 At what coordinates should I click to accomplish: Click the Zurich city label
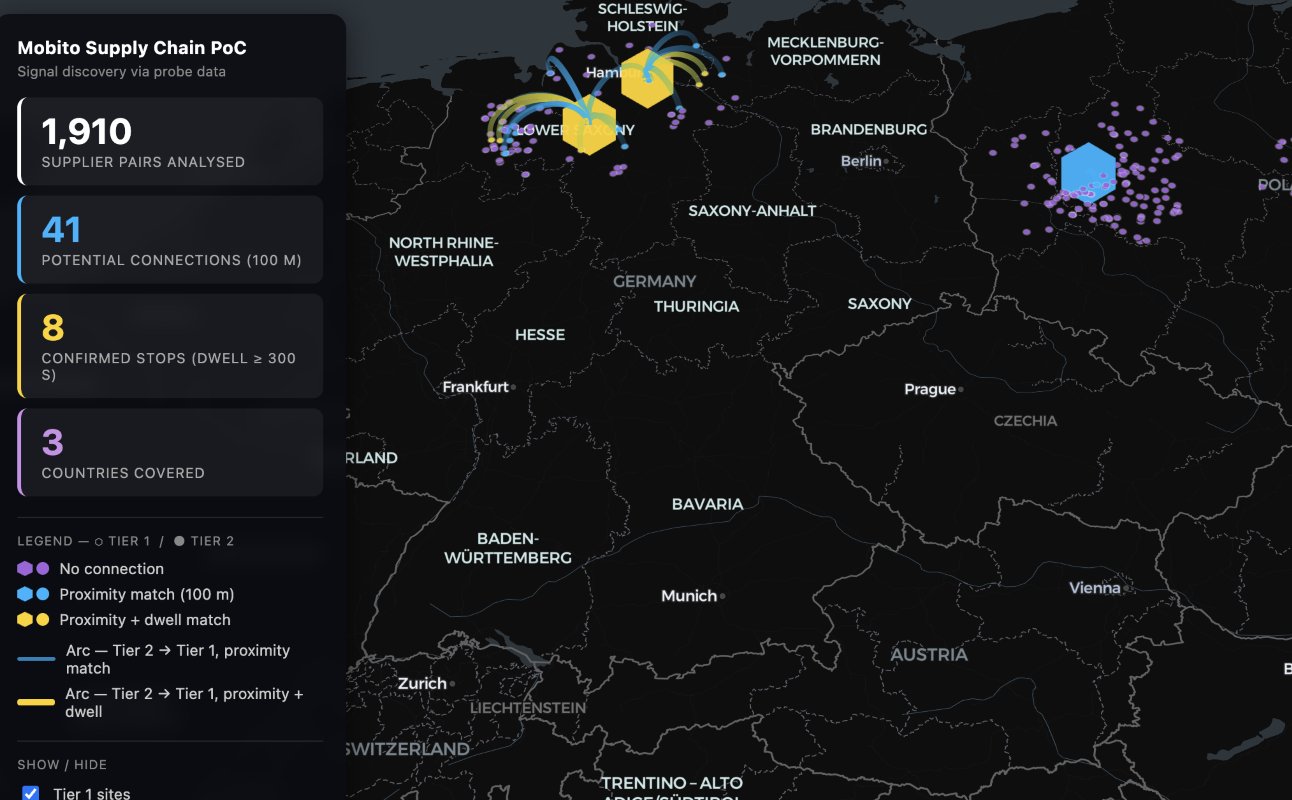coord(422,684)
